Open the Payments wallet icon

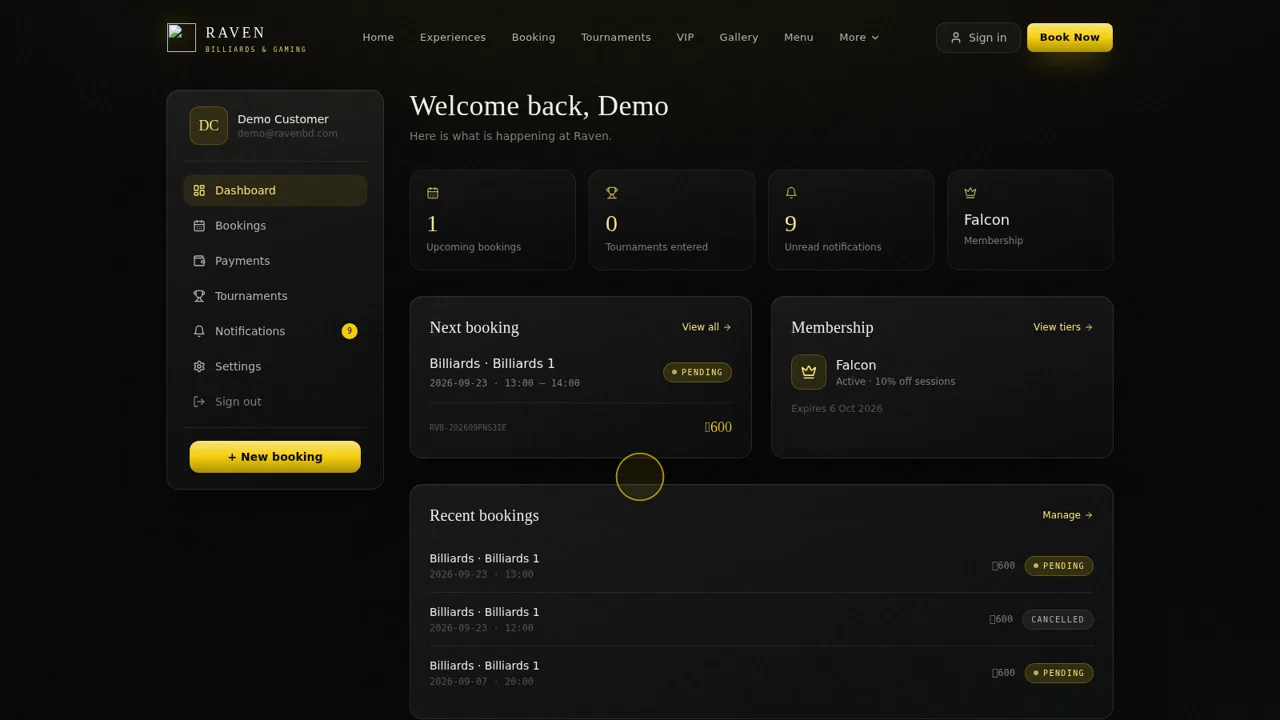[x=199, y=261]
